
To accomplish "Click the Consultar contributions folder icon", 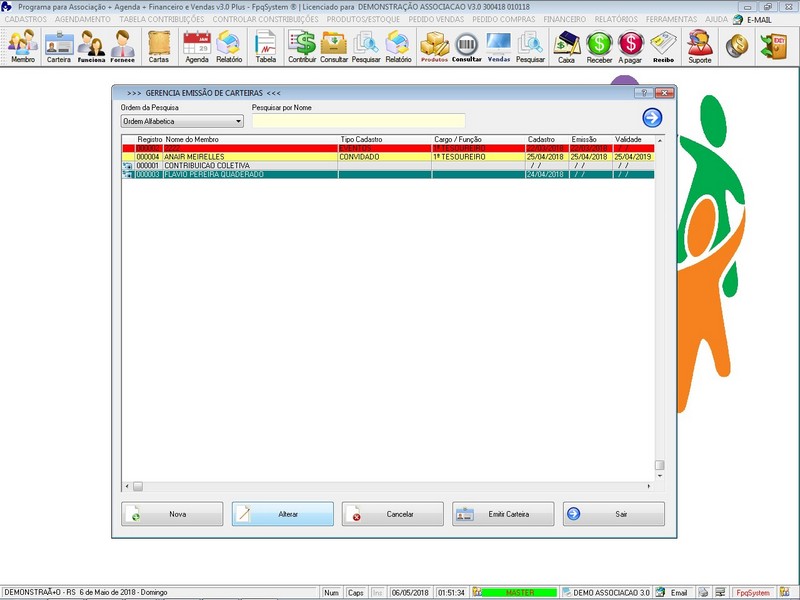I will pos(334,46).
